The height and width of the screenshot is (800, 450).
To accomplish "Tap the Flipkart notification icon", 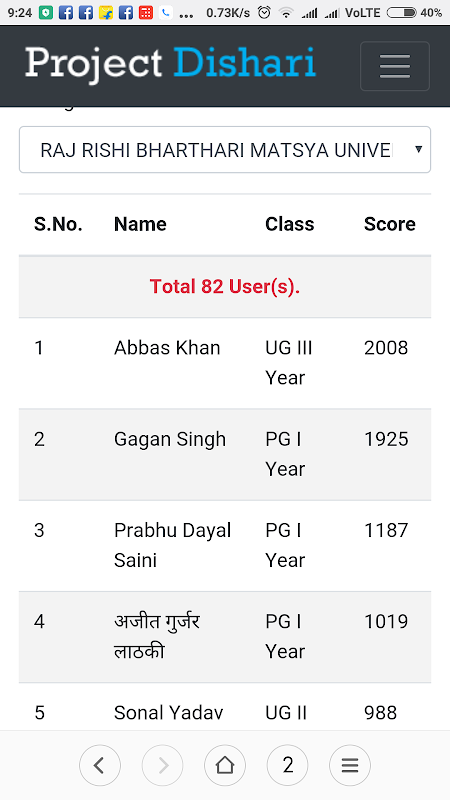I will tap(106, 13).
